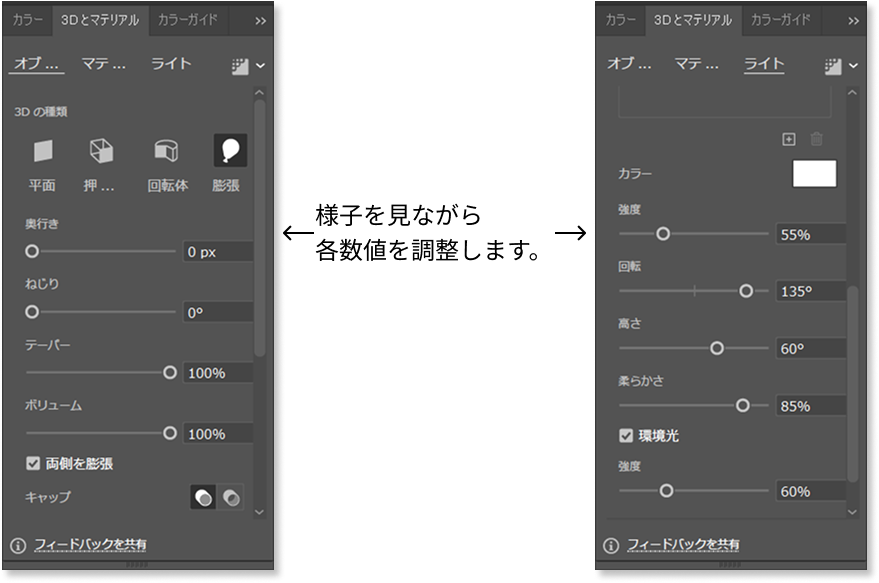879x583 pixels.
Task: Expand left panel group with double chevron
Action: (x=261, y=20)
